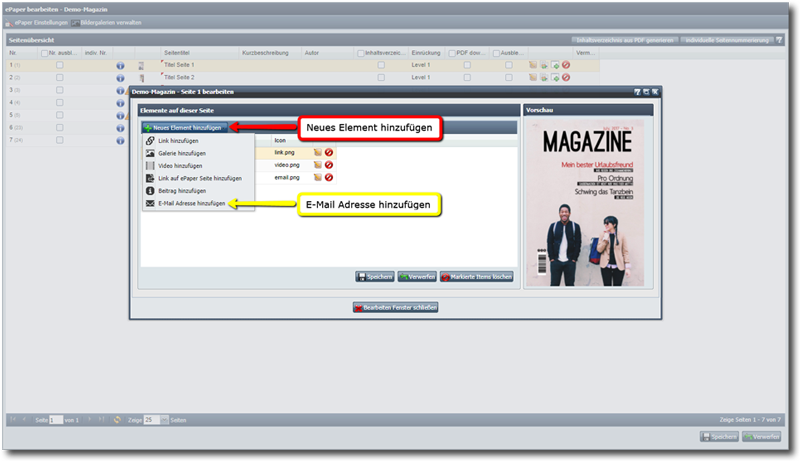
Task: Click Verwerfen in the edit dialog
Action: pos(417,277)
